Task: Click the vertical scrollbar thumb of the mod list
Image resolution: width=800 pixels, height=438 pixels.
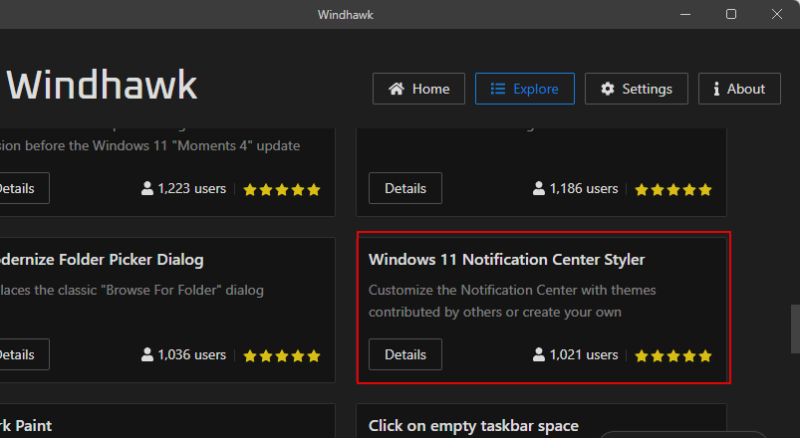Action: click(x=795, y=323)
